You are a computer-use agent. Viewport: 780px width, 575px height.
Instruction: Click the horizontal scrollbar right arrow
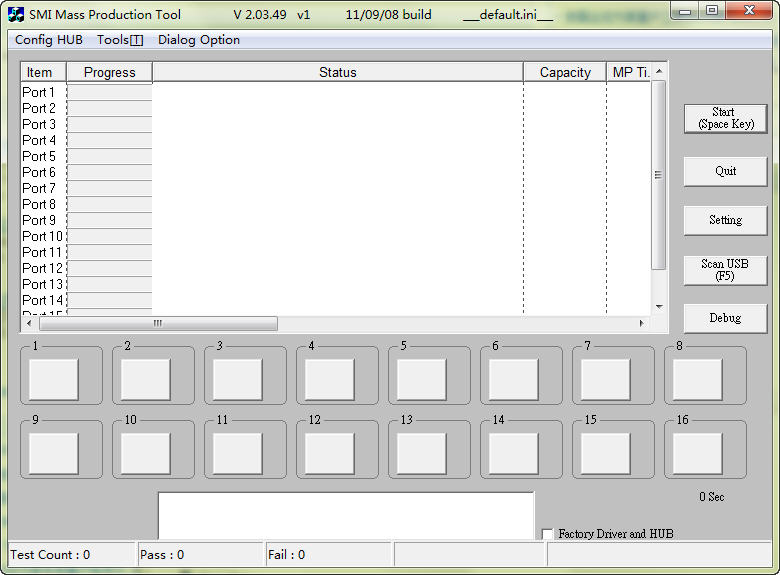(642, 324)
